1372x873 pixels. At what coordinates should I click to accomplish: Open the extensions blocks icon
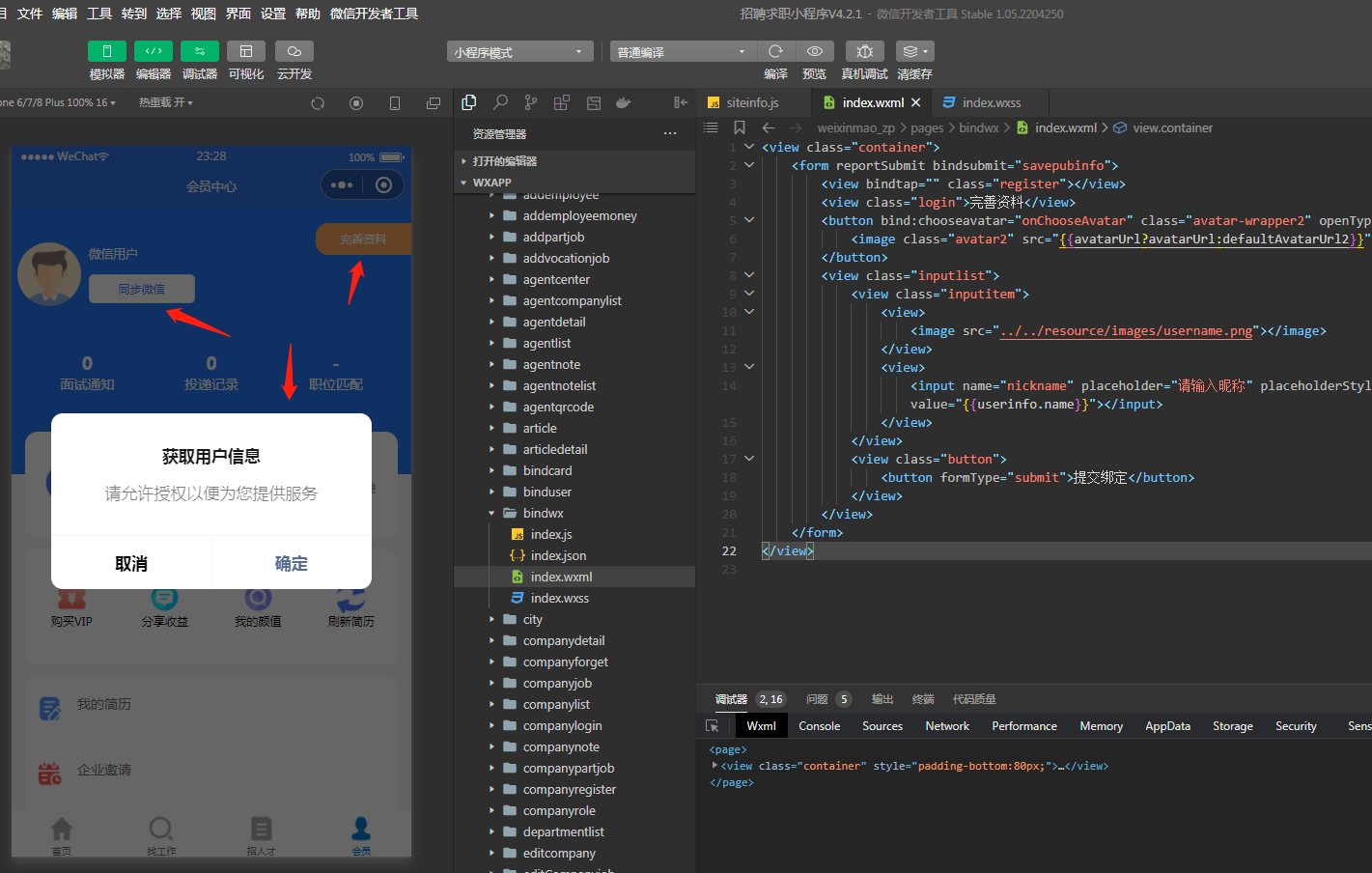[x=562, y=102]
